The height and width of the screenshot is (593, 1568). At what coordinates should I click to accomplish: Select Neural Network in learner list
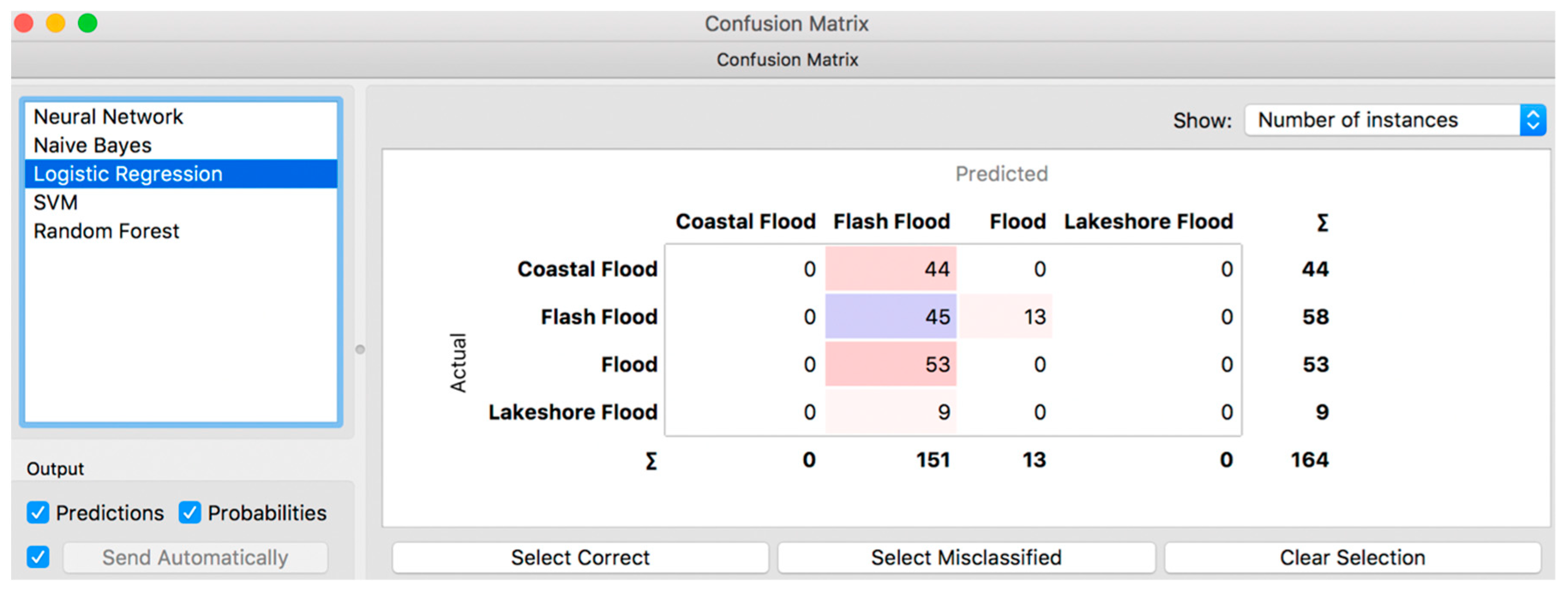pos(108,116)
